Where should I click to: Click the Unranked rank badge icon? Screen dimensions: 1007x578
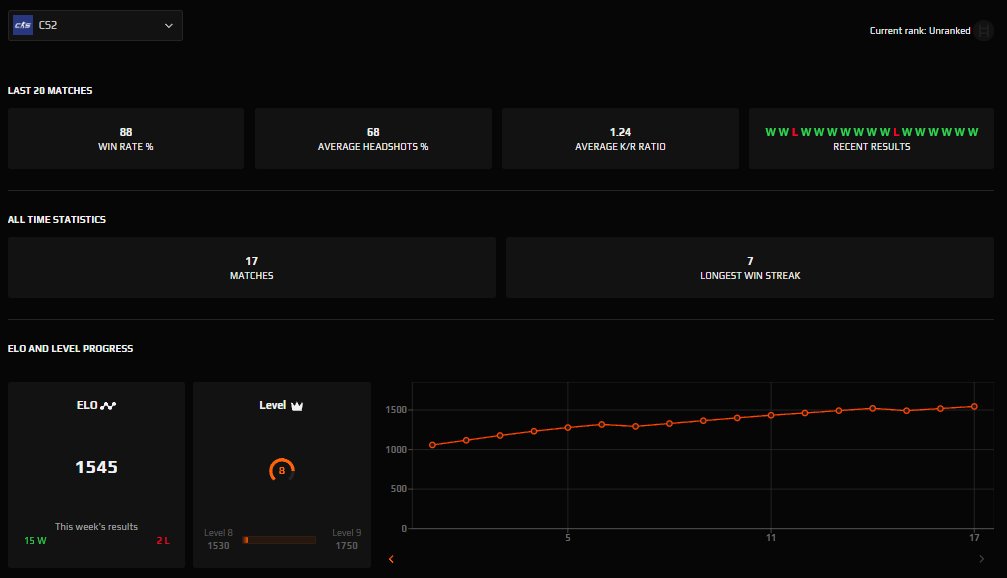coord(984,31)
